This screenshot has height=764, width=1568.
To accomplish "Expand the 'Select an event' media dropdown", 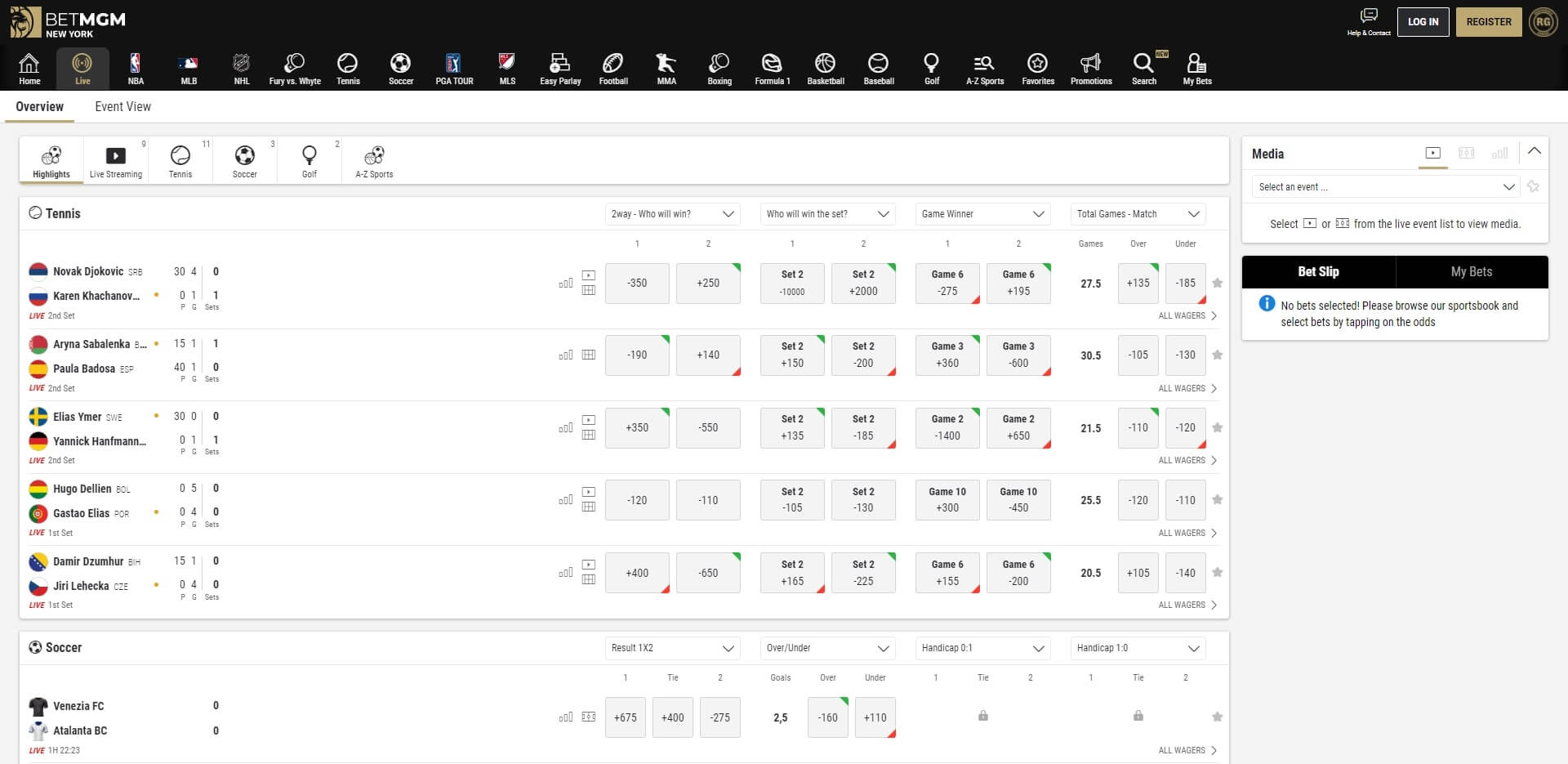I will (1383, 186).
